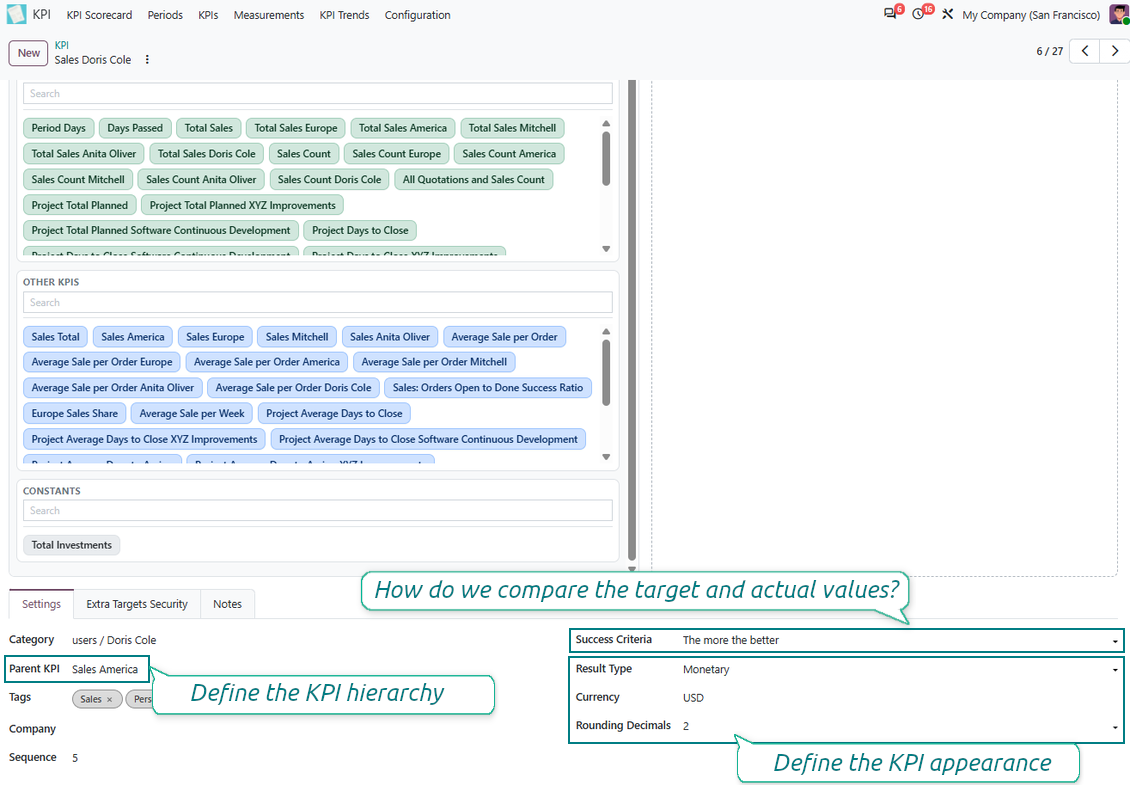Image resolution: width=1130 pixels, height=785 pixels.
Task: Open the Parent KPI field
Action: [x=105, y=670]
